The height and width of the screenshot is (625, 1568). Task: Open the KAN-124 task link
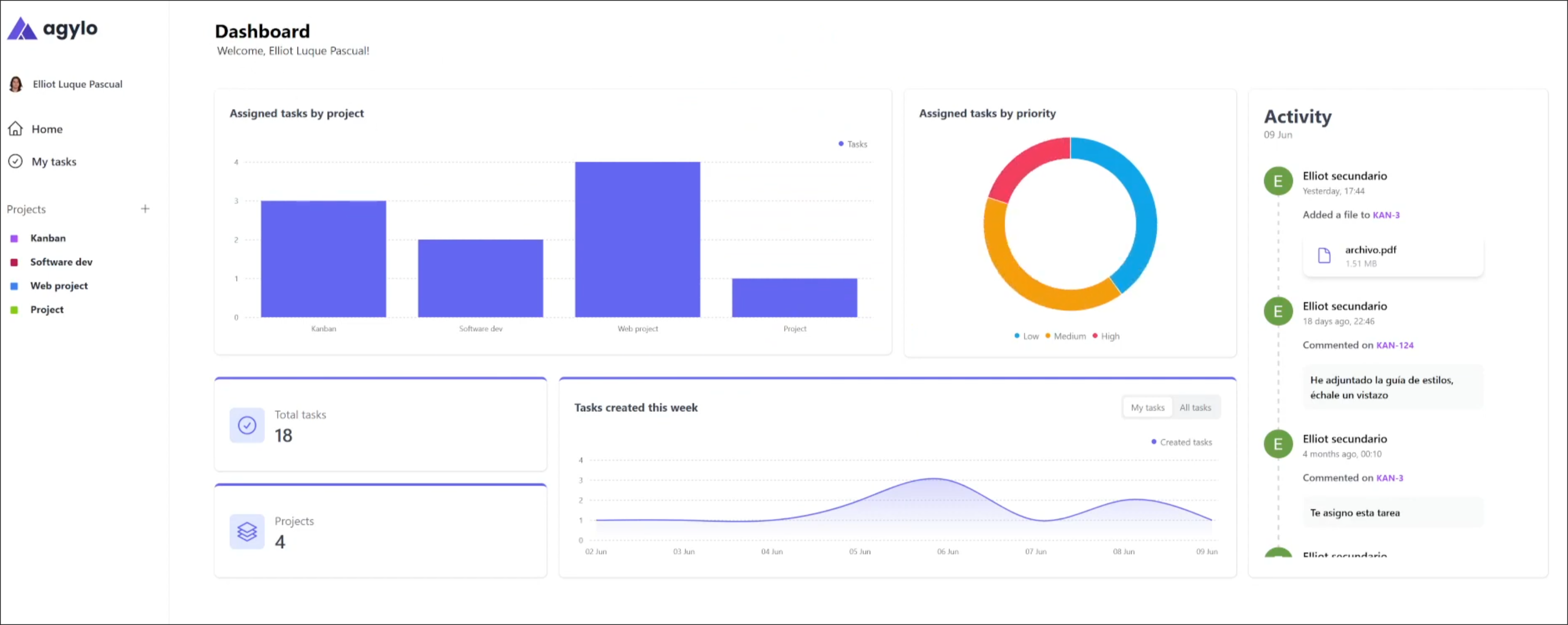pos(1396,345)
